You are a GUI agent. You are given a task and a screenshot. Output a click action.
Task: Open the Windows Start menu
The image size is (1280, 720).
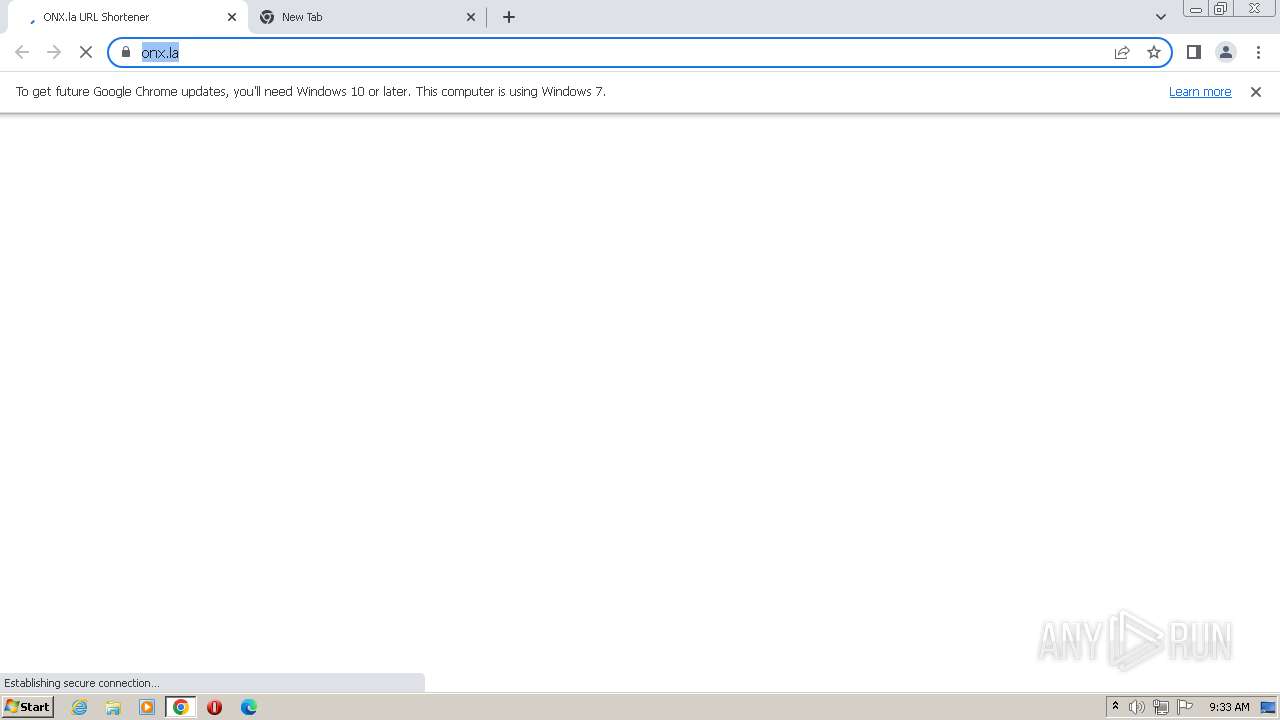[x=27, y=707]
